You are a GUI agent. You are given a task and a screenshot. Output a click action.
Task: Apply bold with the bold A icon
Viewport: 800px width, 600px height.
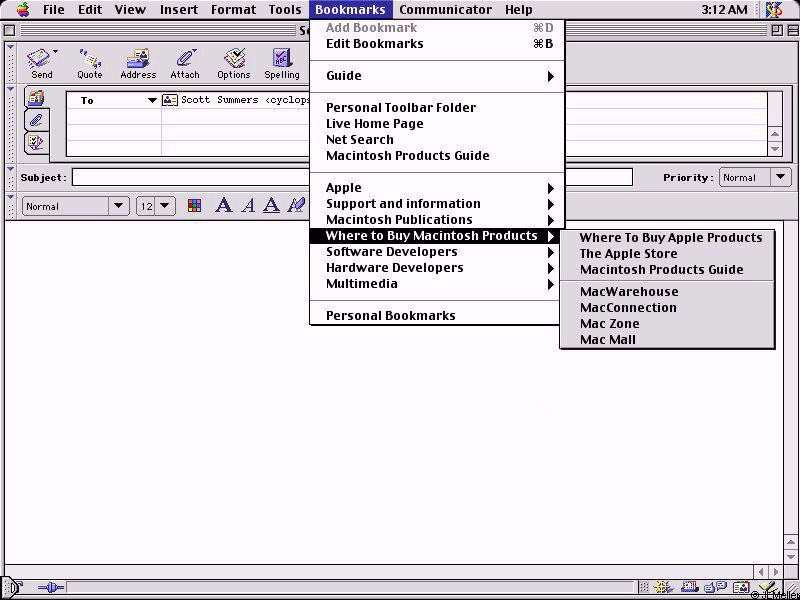pyautogui.click(x=223, y=206)
